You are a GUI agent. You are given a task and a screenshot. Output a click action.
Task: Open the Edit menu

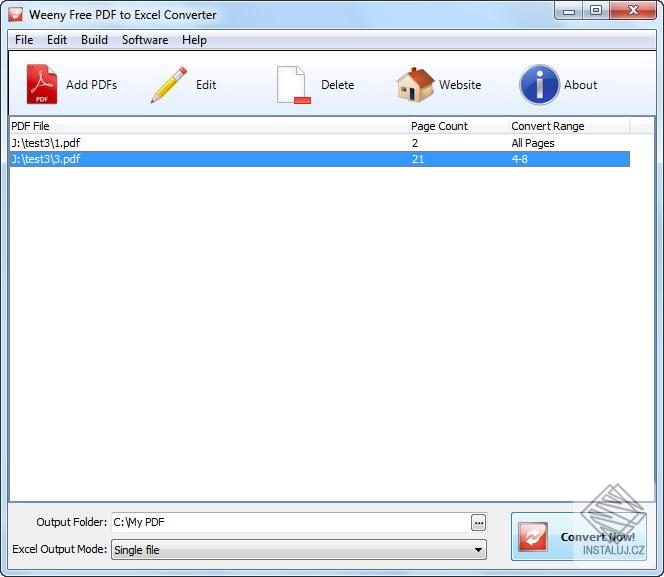click(x=57, y=40)
